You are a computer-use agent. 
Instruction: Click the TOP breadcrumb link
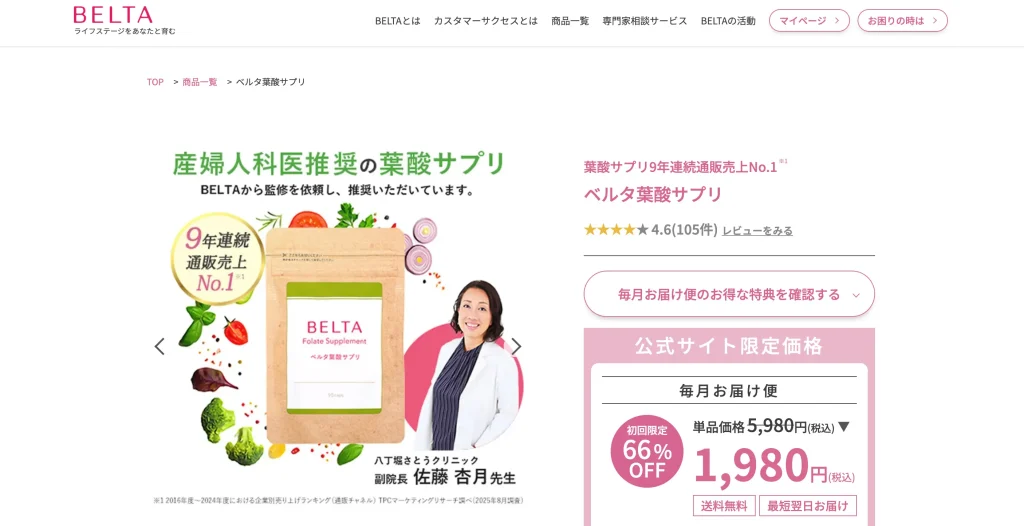pos(155,82)
